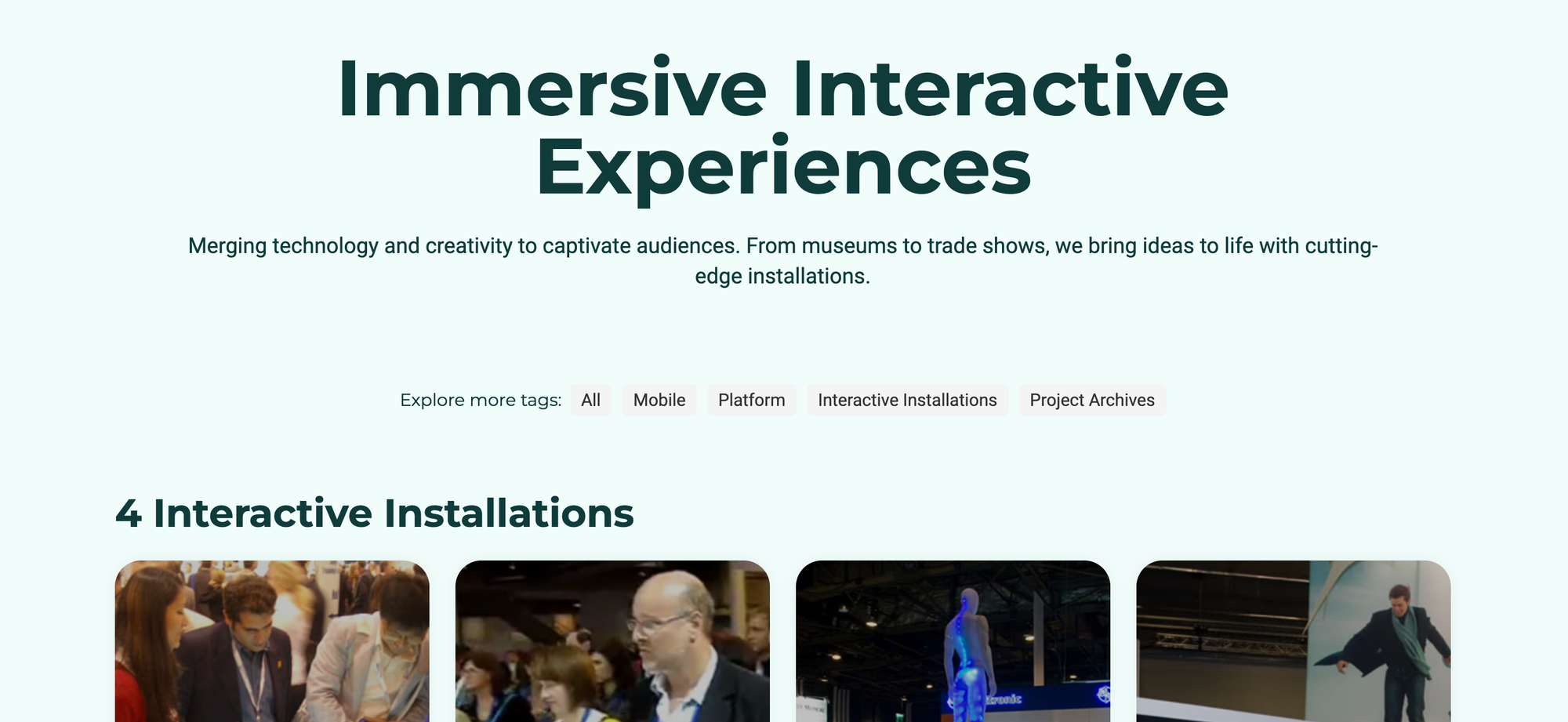Screen dimensions: 1568x722
Task: Enable the "Interactive Installations" filter chip
Action: tap(907, 400)
